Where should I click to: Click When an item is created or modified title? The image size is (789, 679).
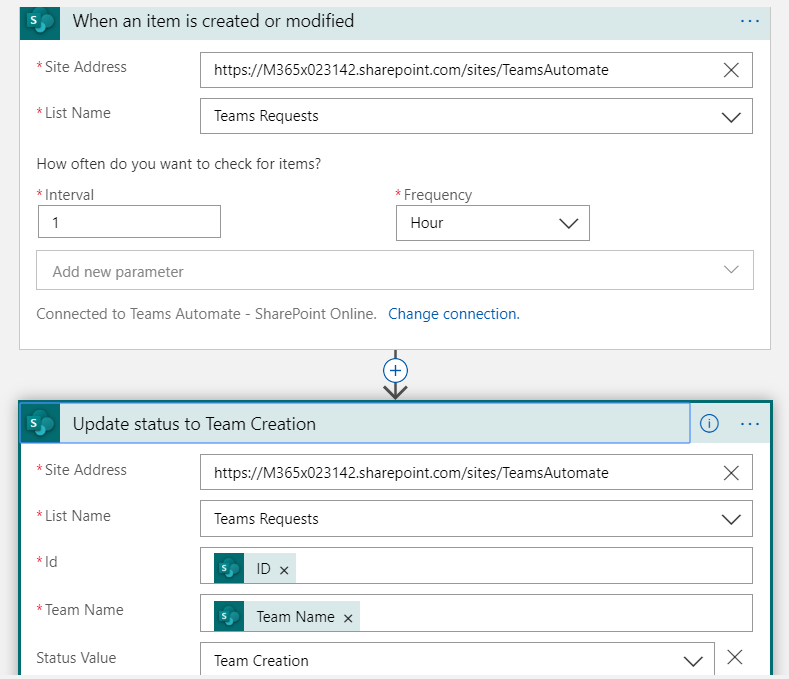click(213, 21)
